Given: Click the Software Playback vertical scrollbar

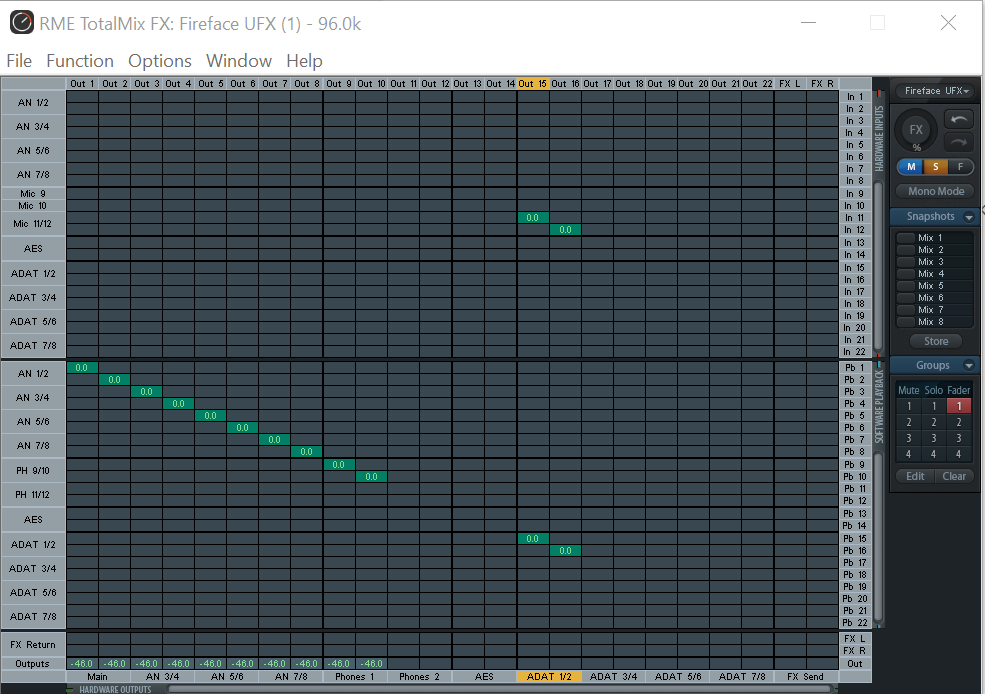Looking at the screenshot, I should [x=879, y=536].
